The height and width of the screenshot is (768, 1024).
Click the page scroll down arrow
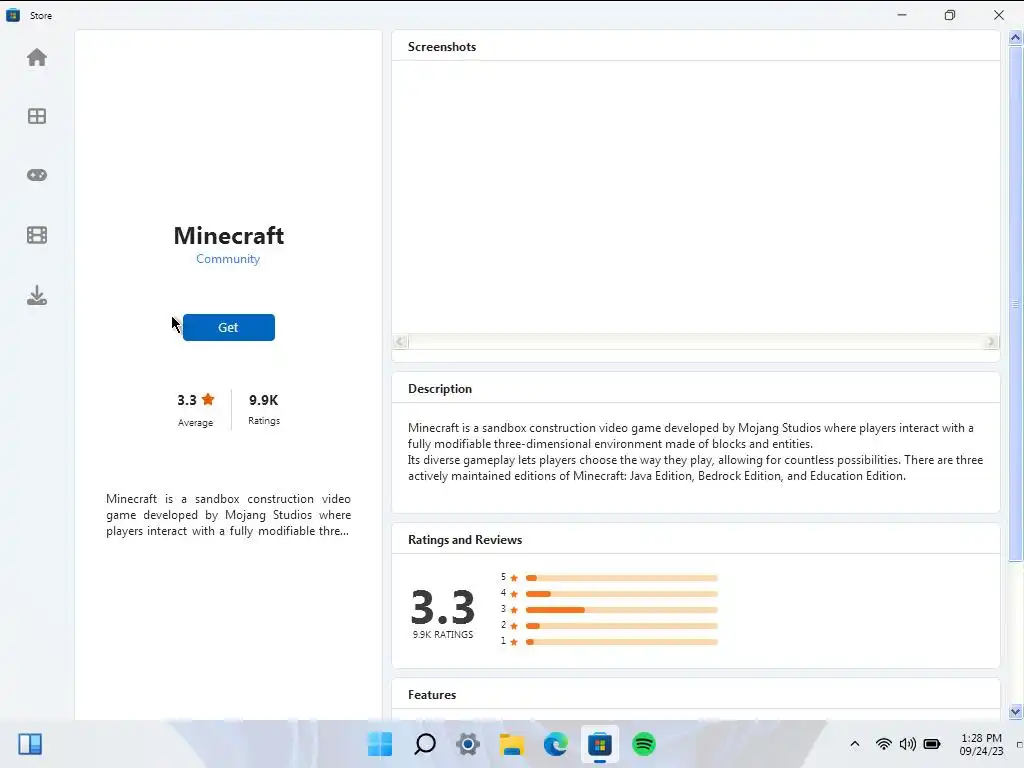point(1016,712)
